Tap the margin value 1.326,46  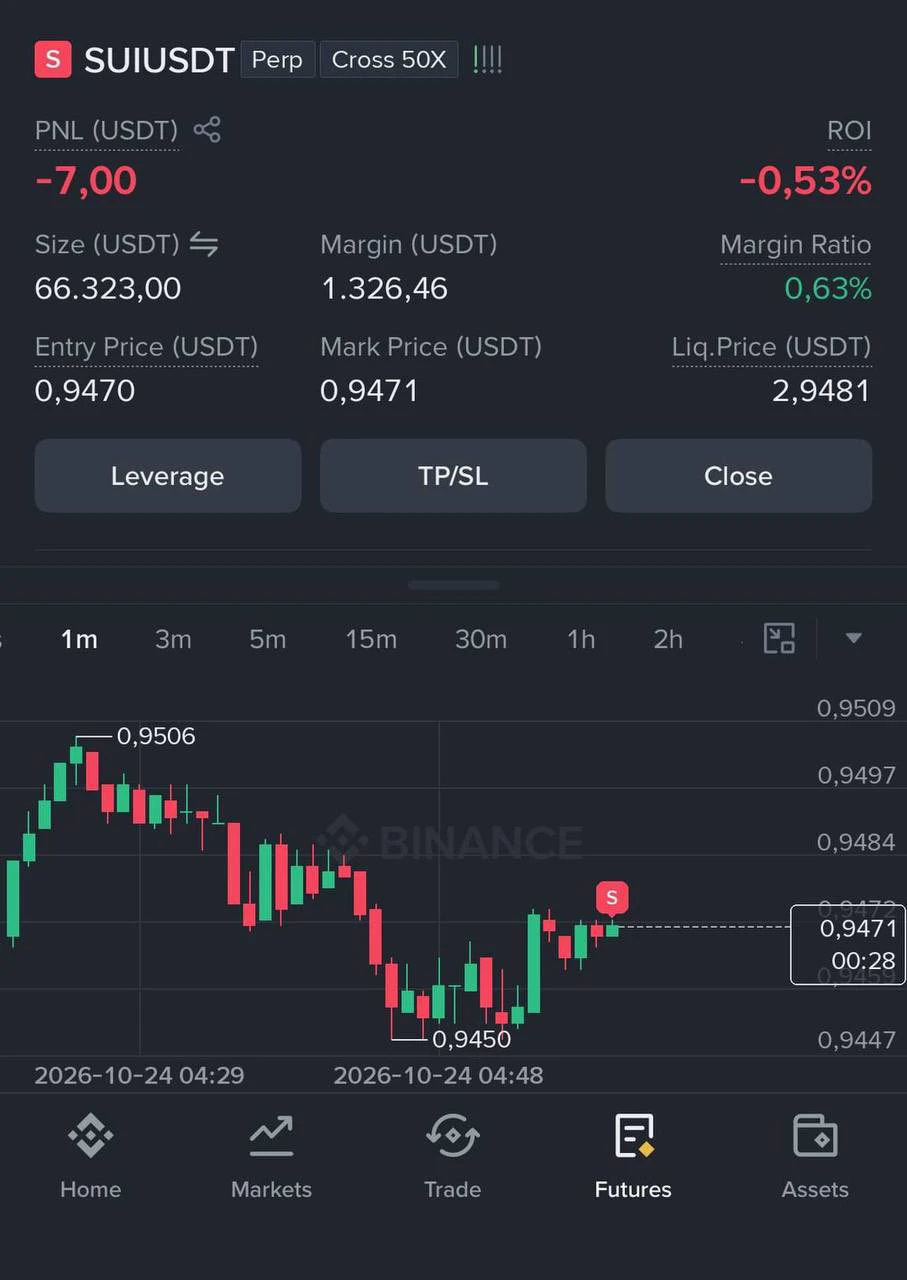click(x=384, y=289)
